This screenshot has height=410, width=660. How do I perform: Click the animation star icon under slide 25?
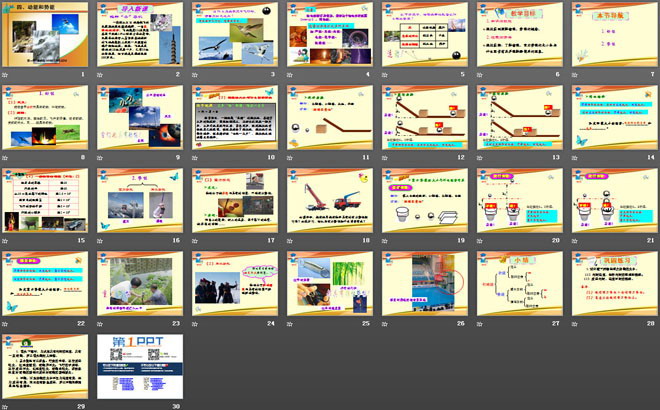pyautogui.click(x=290, y=323)
